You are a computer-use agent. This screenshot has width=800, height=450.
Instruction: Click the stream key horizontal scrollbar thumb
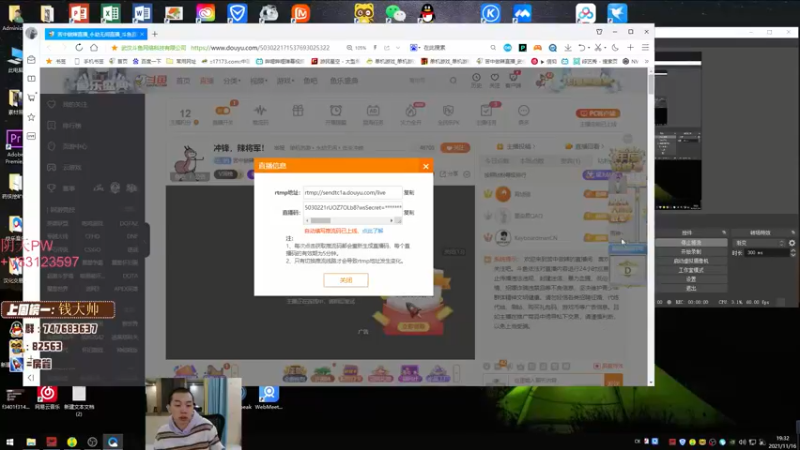click(321, 220)
